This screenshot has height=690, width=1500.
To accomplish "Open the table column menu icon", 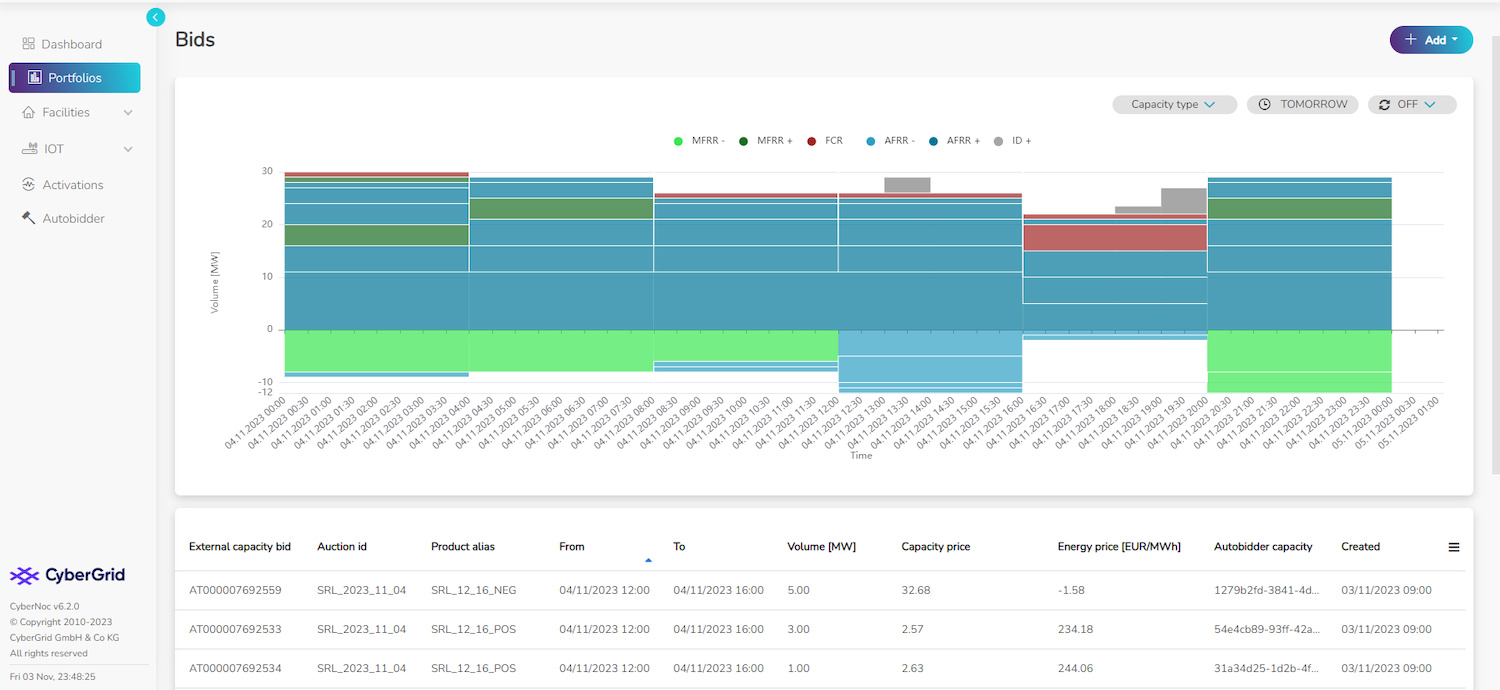I will pyautogui.click(x=1454, y=547).
